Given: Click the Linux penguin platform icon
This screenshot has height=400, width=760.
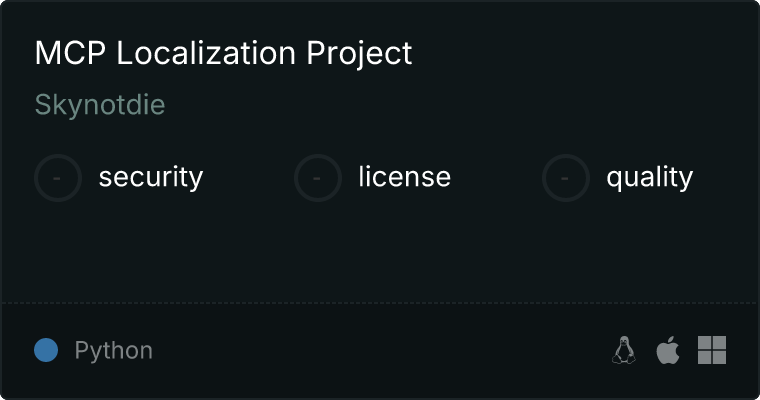Looking at the screenshot, I should coord(624,350).
